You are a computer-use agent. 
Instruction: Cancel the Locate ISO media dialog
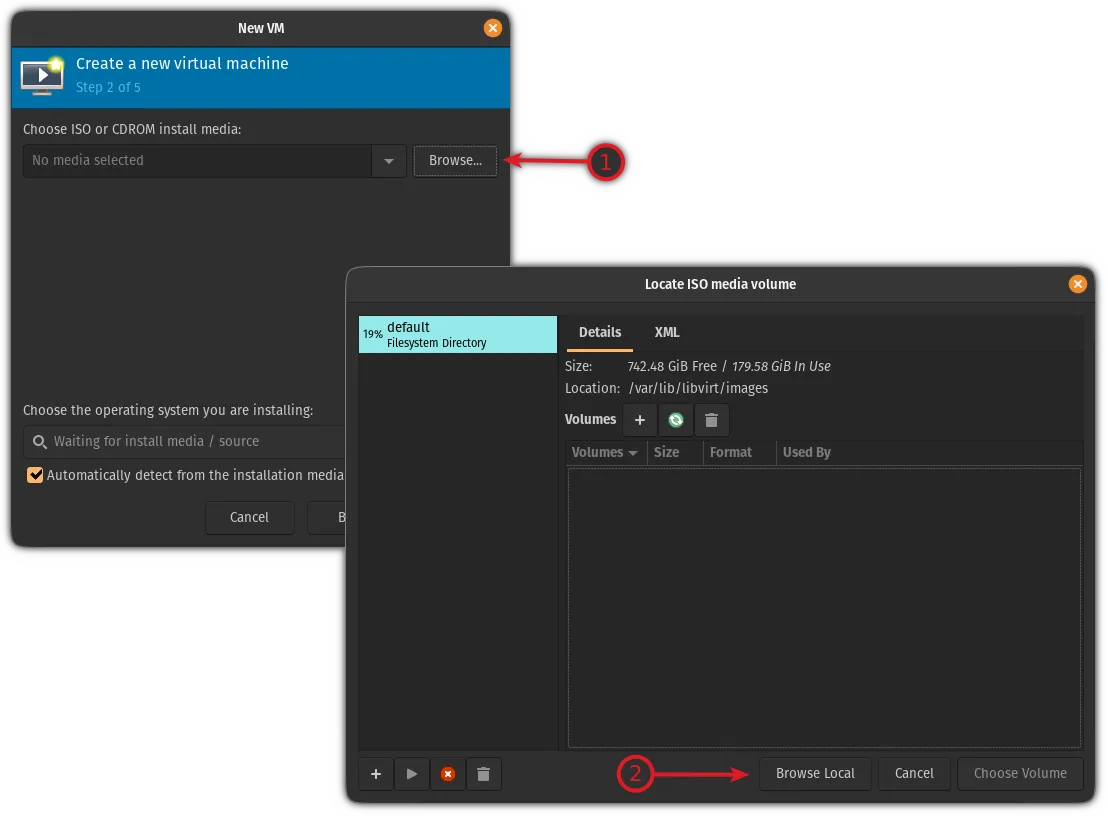click(914, 773)
